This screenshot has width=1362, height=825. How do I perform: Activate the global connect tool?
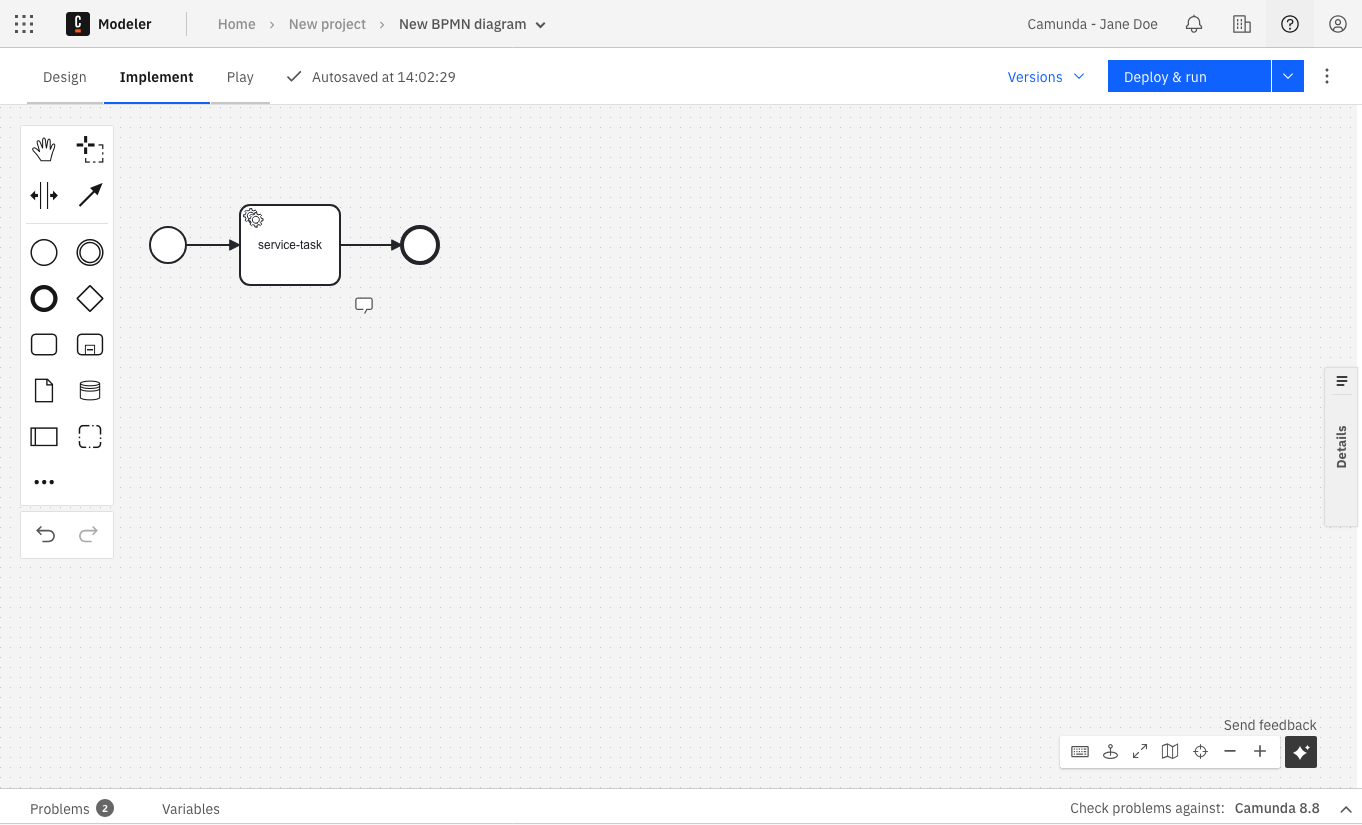90,195
